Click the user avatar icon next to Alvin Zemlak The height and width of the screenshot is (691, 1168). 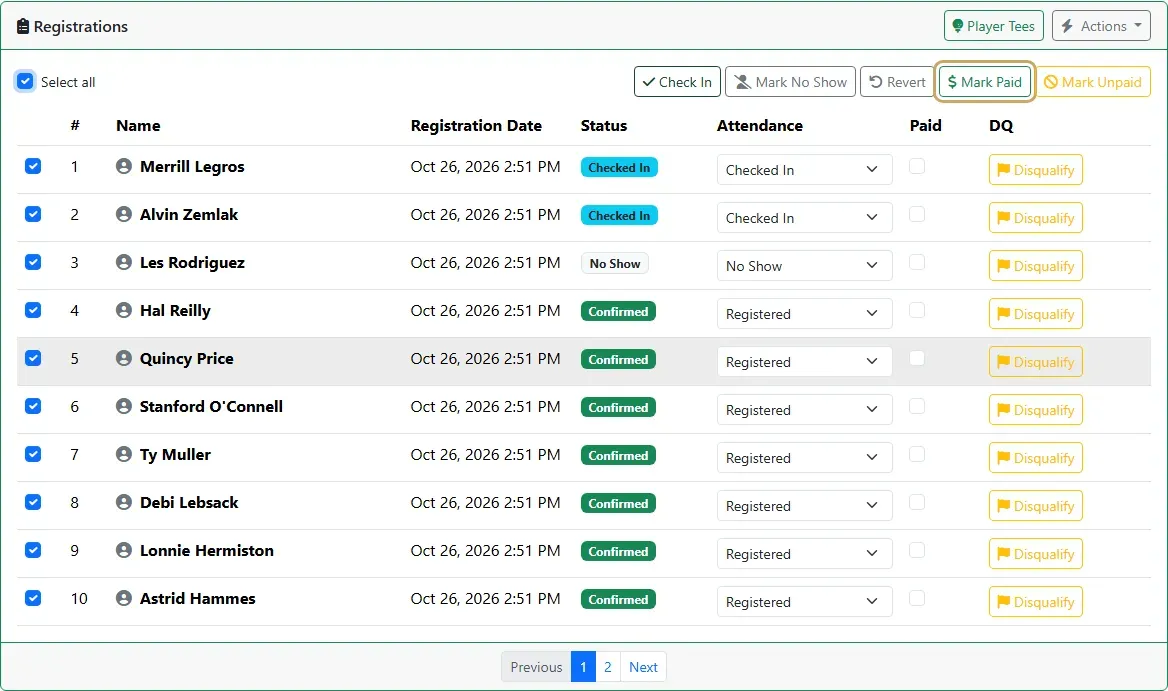124,214
